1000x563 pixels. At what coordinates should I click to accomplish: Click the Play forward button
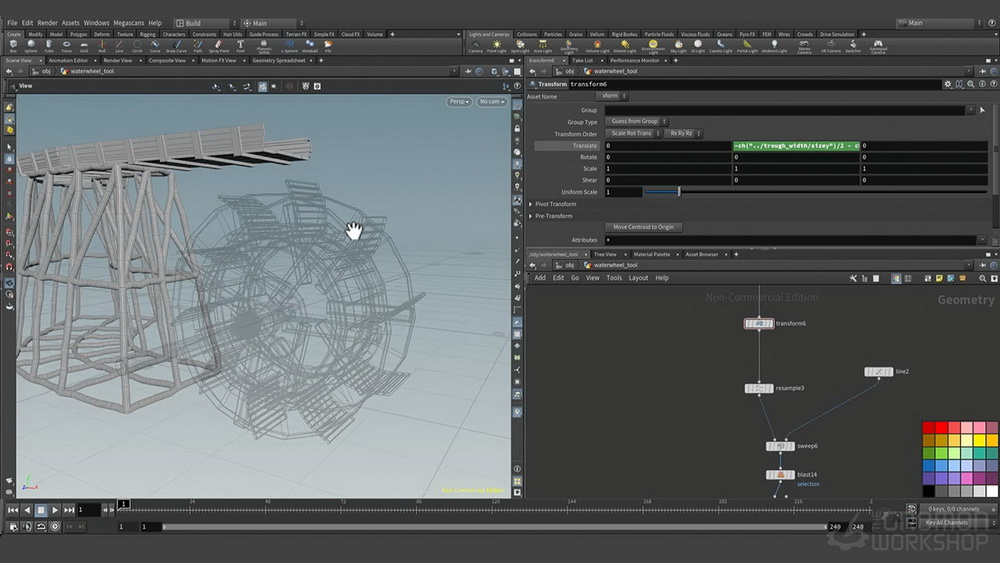point(55,510)
